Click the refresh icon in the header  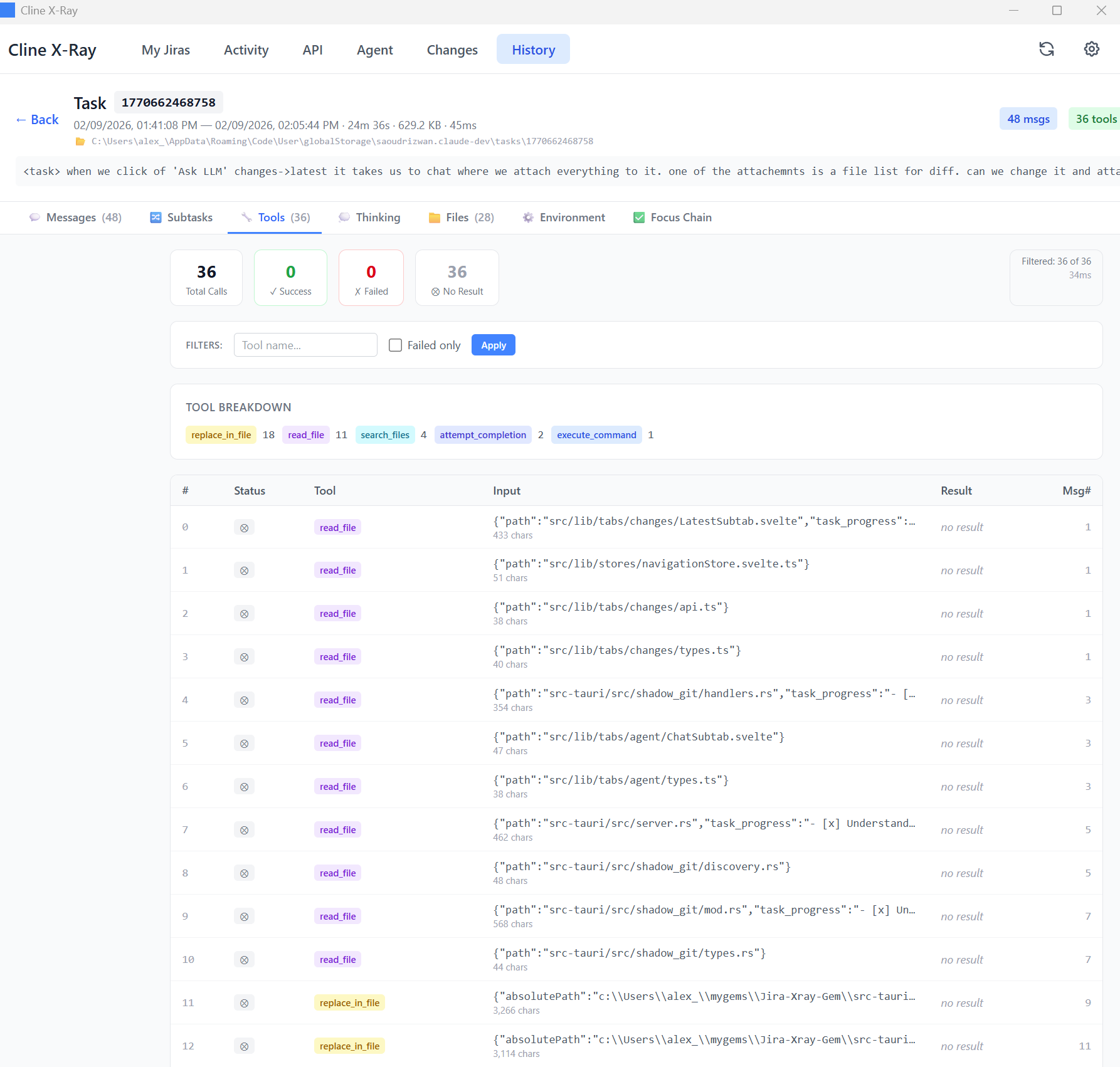pyautogui.click(x=1046, y=49)
